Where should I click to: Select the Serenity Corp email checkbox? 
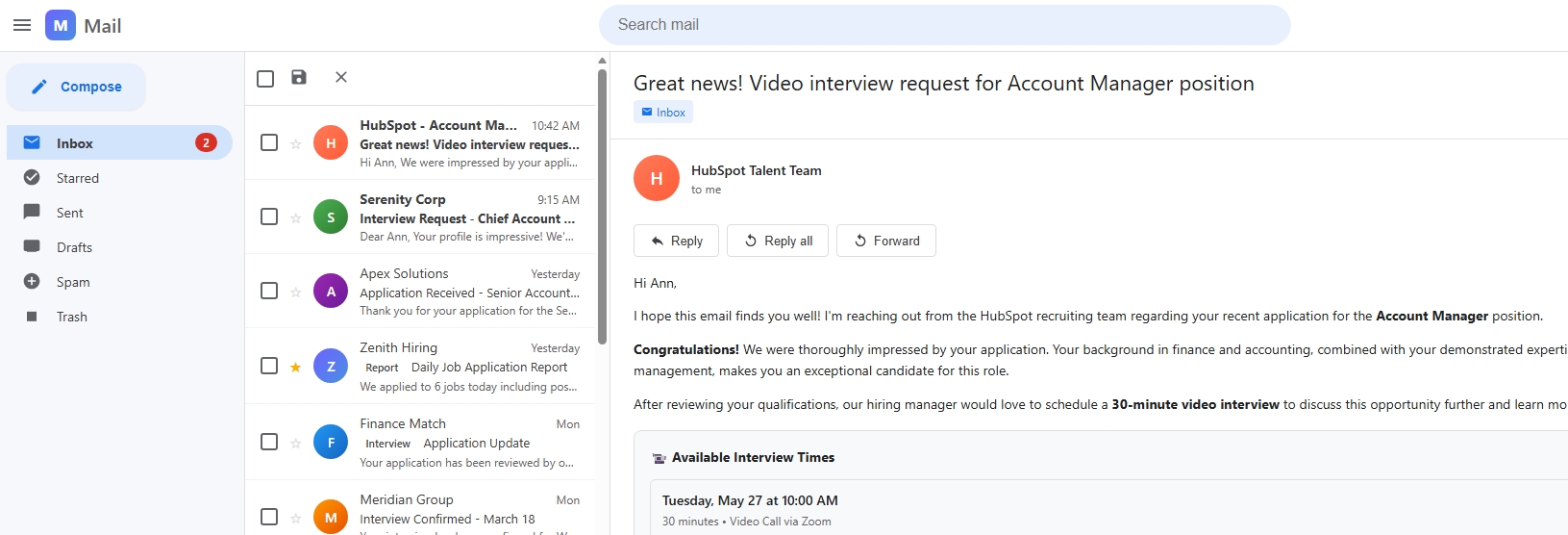click(x=269, y=217)
